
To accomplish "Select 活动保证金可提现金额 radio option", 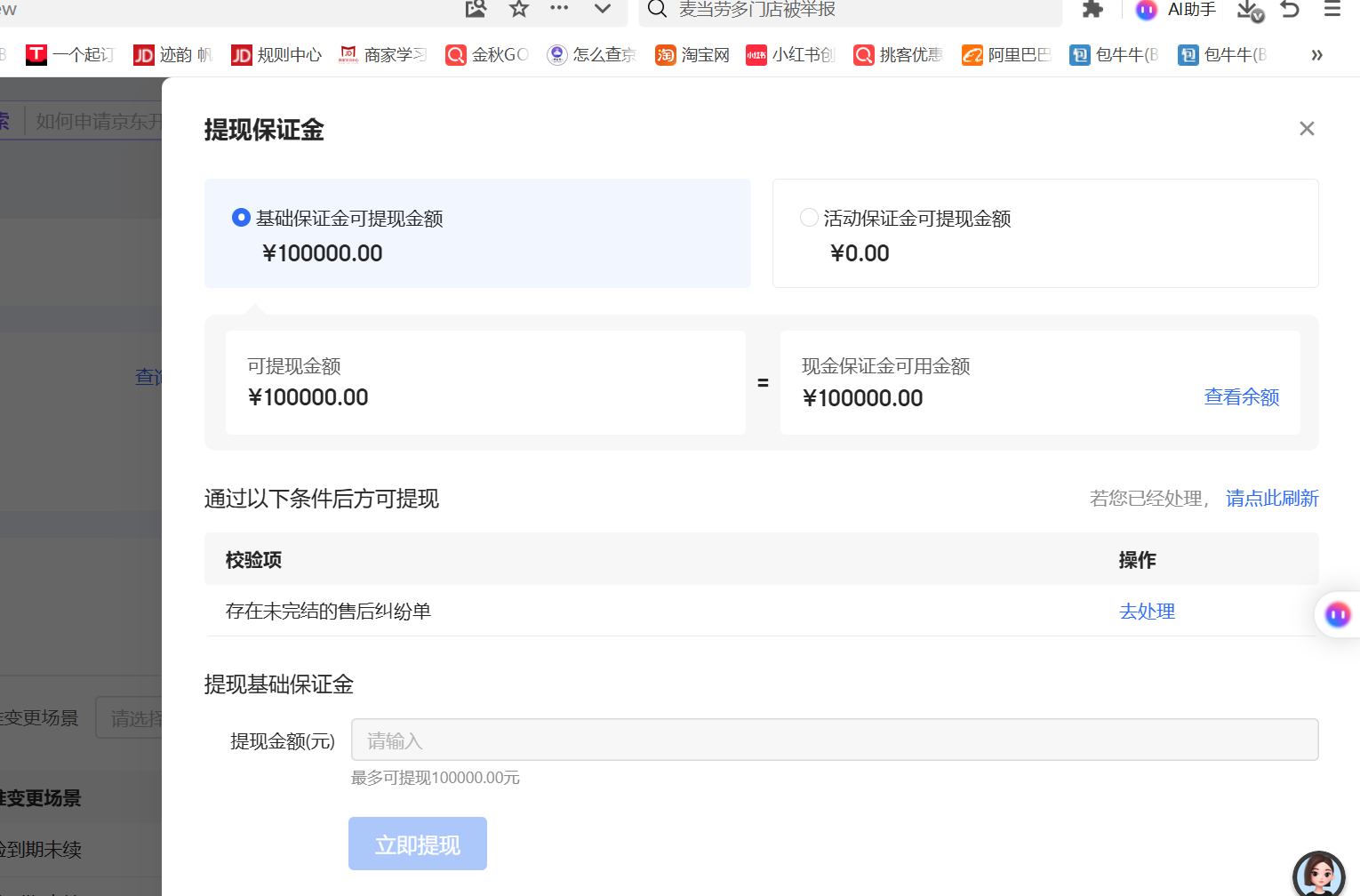I will tap(809, 218).
